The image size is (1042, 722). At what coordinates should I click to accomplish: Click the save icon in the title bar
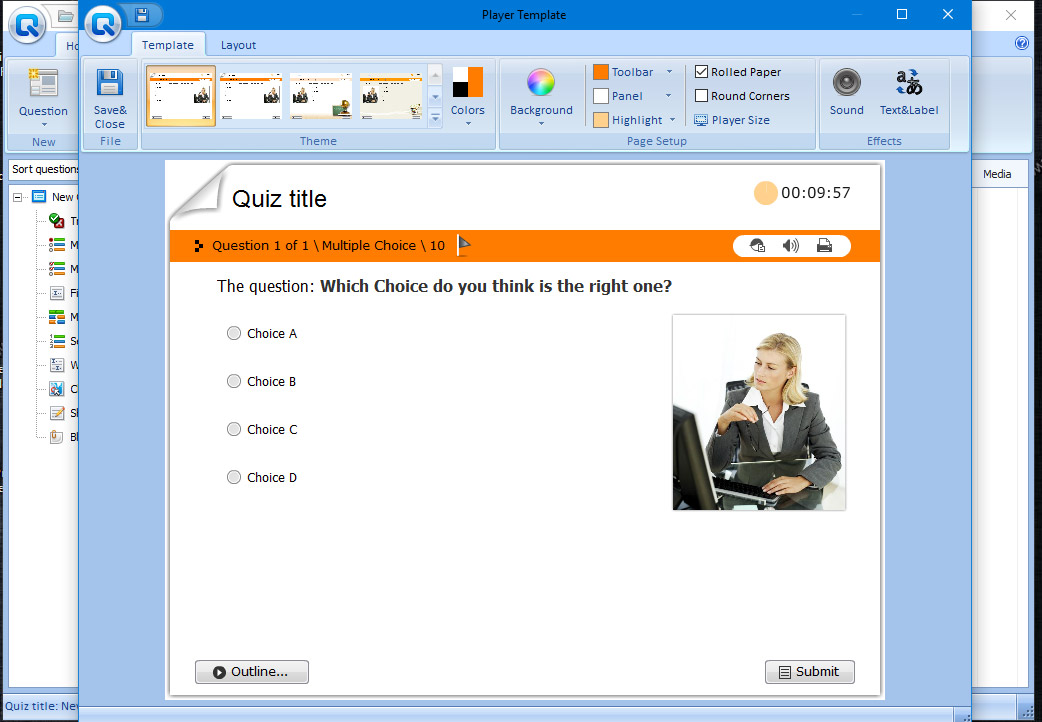(x=142, y=15)
